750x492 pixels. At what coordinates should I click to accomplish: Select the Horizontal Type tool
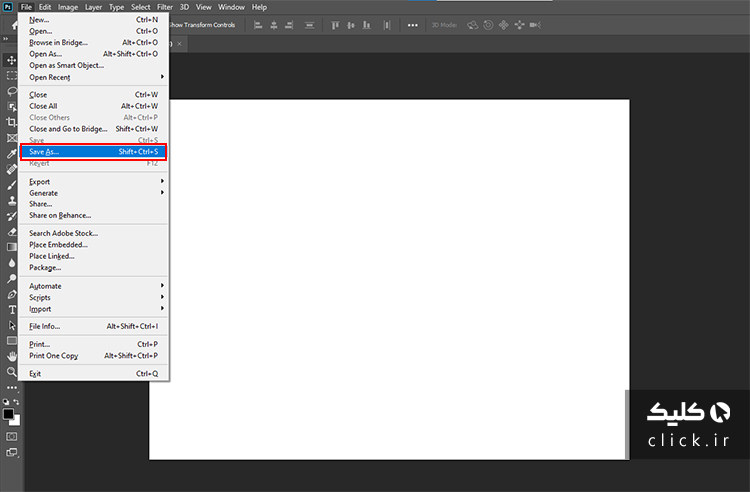point(11,310)
